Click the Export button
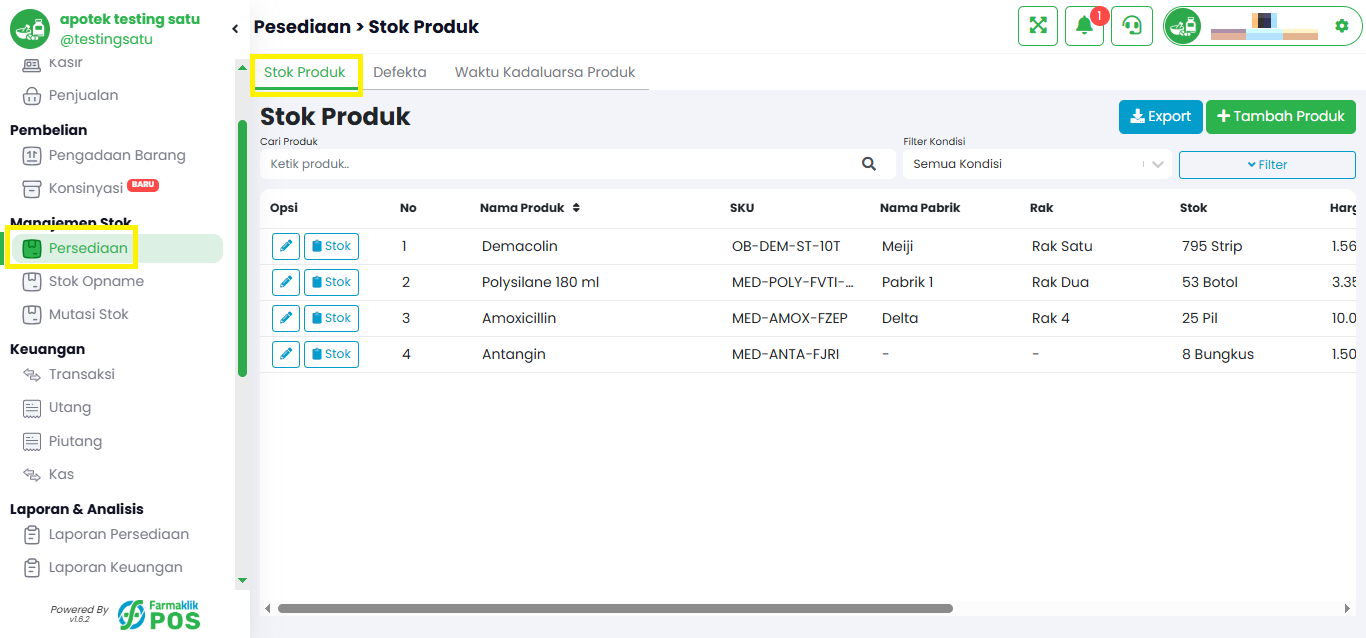This screenshot has width=1366, height=638. pos(1160,116)
